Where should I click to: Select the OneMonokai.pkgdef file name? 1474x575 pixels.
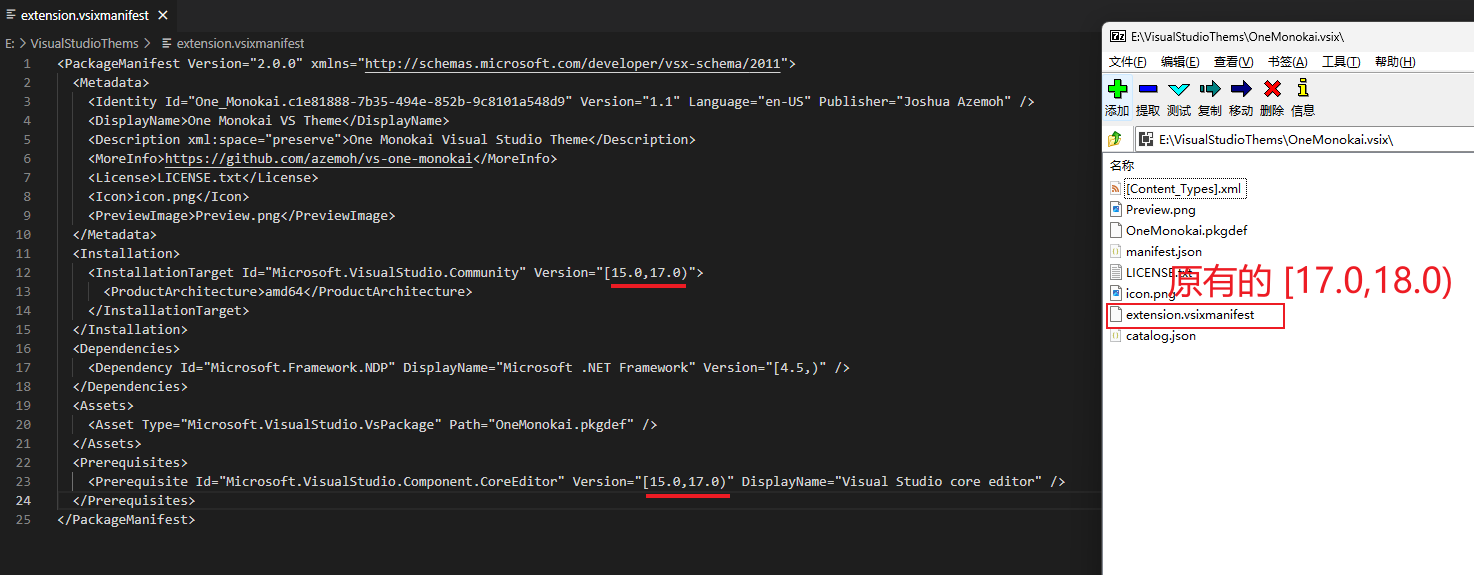1186,230
